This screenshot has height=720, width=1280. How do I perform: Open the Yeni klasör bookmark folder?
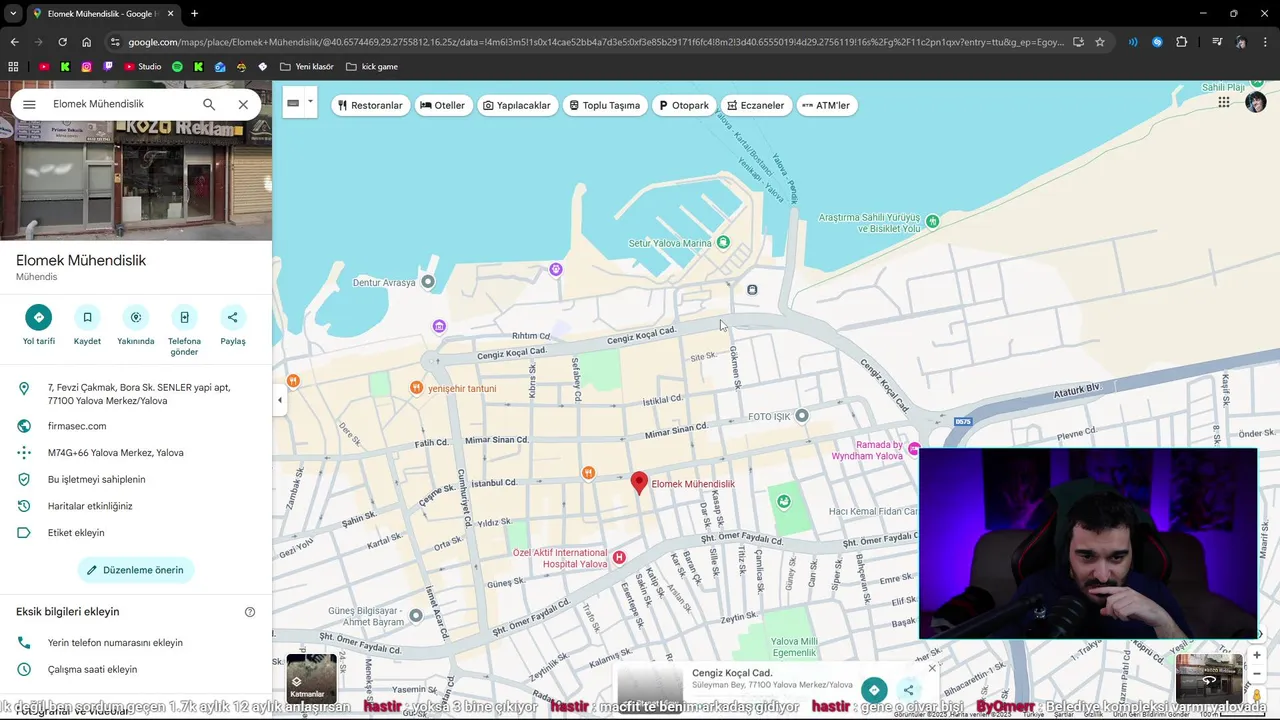307,67
